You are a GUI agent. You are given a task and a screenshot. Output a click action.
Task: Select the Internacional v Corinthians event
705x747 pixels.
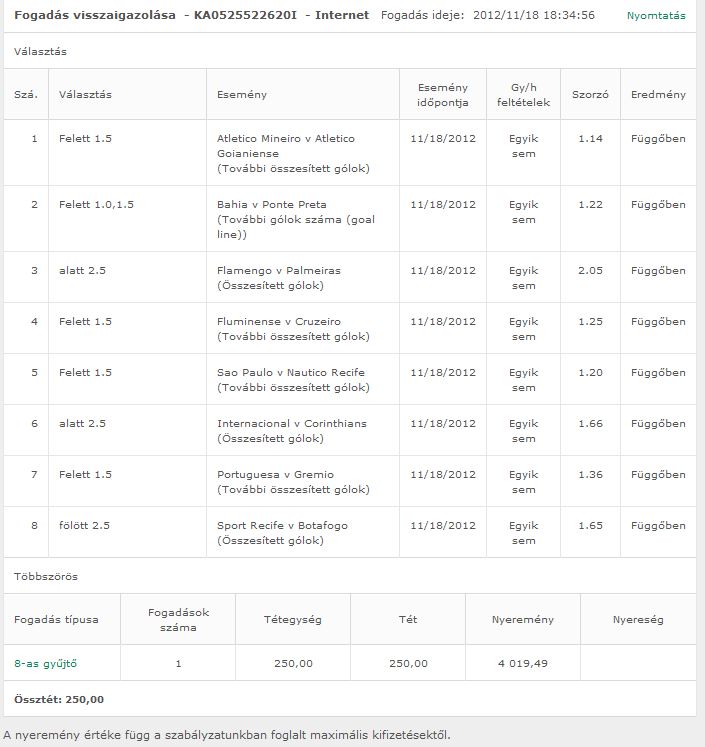point(291,423)
